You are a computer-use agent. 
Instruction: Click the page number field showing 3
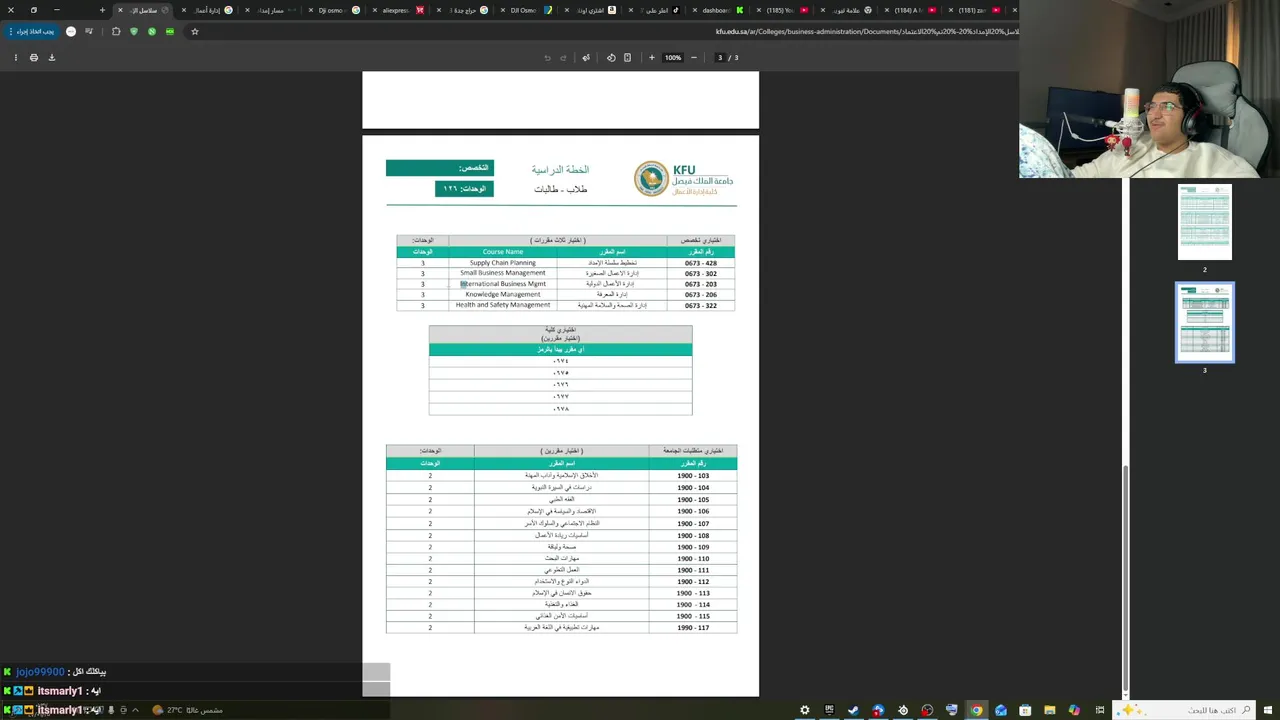[719, 57]
